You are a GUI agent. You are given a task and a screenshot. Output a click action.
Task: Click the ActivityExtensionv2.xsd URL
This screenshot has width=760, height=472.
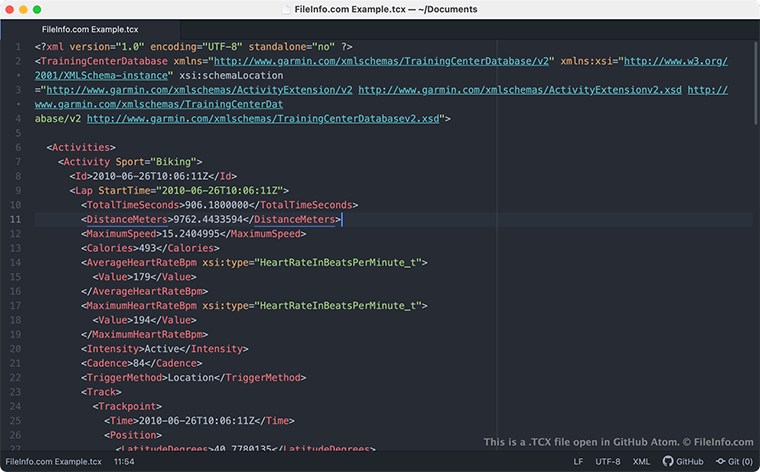coord(520,89)
